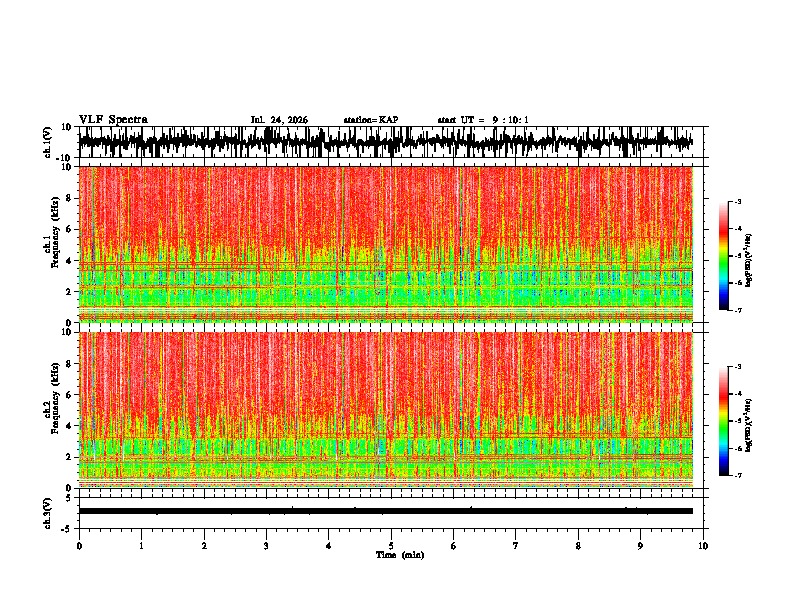Click the 3 minute tick on time axis

click(x=266, y=546)
